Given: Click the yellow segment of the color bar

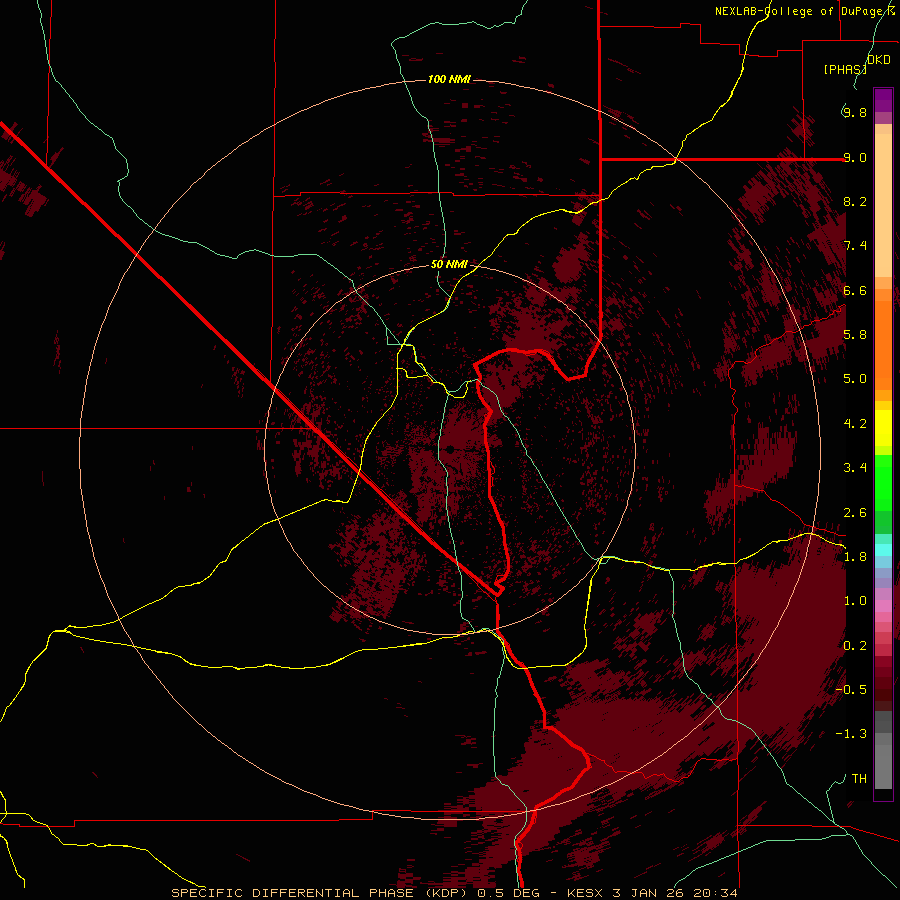Looking at the screenshot, I should (883, 428).
